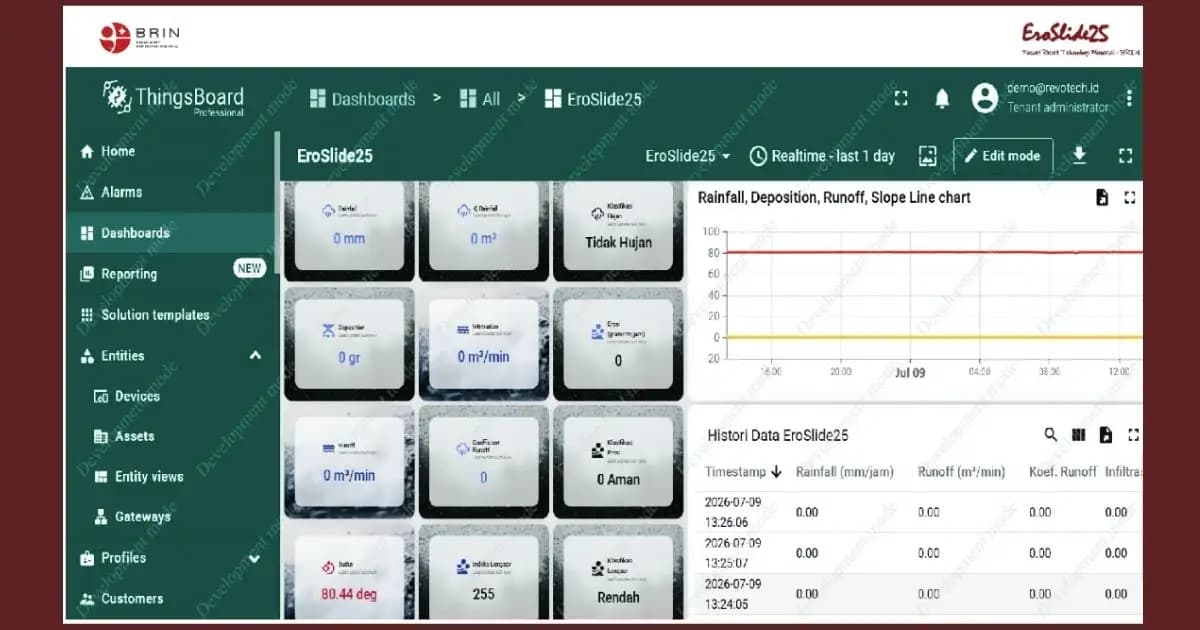Click the Koef. Runoff column header
Viewport: 1200px width, 630px height.
(1062, 472)
